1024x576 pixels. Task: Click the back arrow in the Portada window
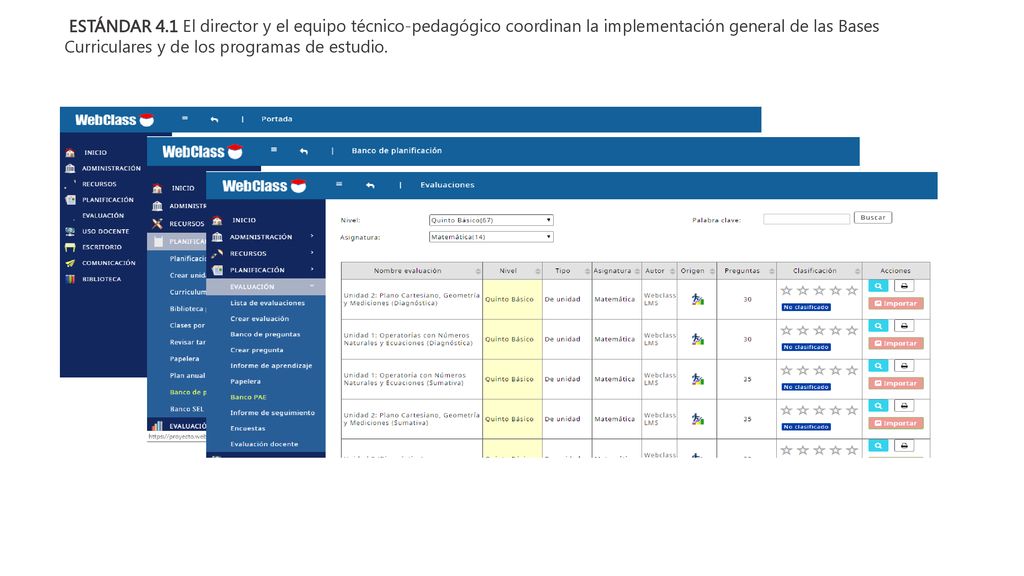214,120
